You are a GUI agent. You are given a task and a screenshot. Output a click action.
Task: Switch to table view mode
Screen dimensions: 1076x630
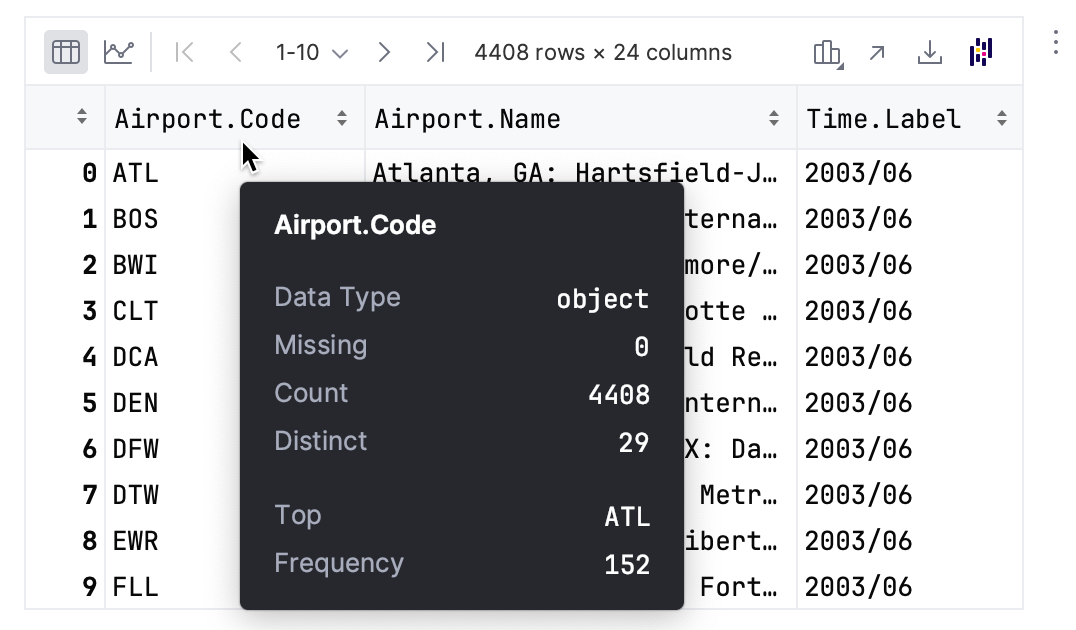(64, 51)
